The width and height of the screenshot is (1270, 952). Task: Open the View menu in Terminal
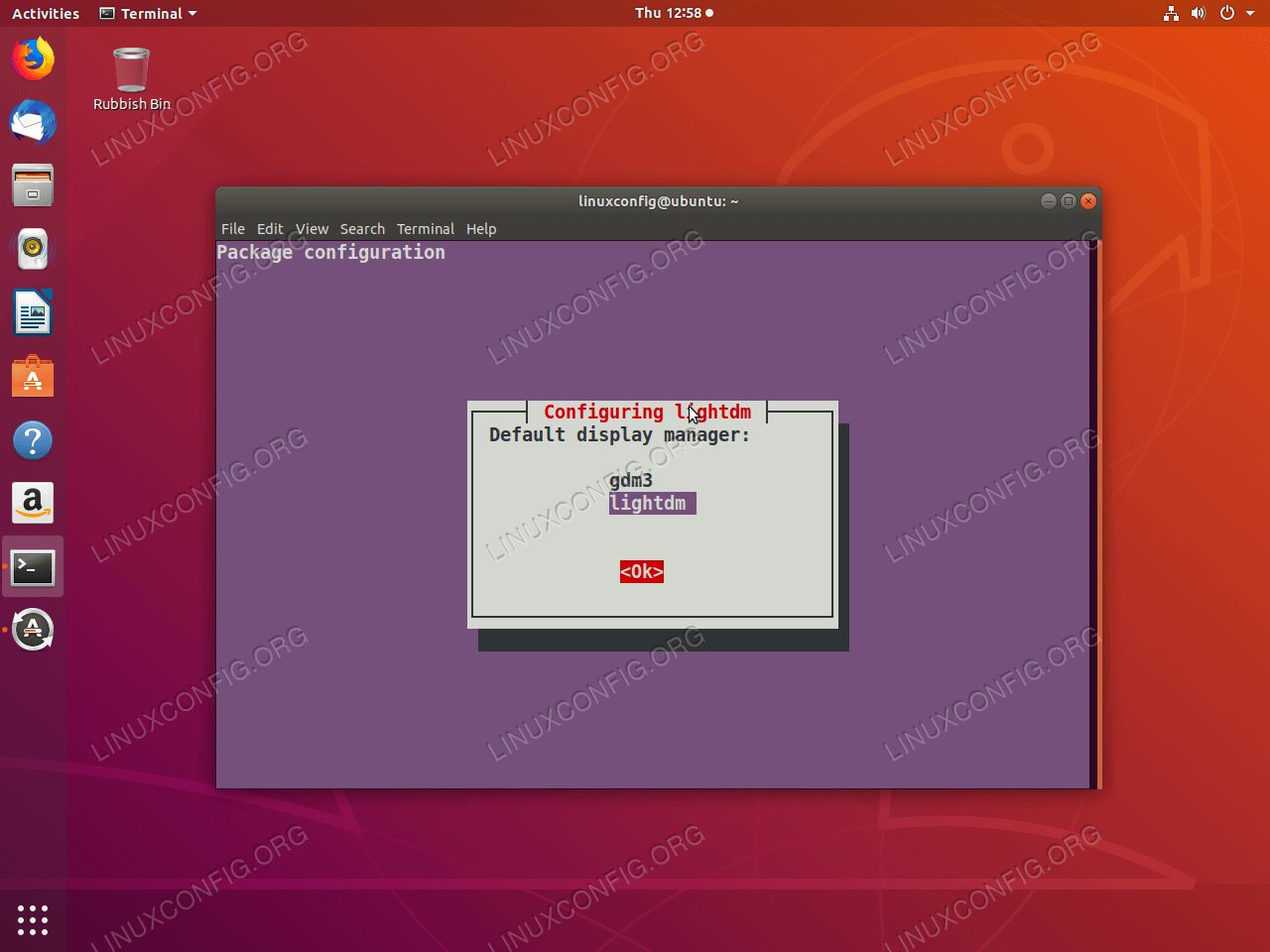[312, 229]
